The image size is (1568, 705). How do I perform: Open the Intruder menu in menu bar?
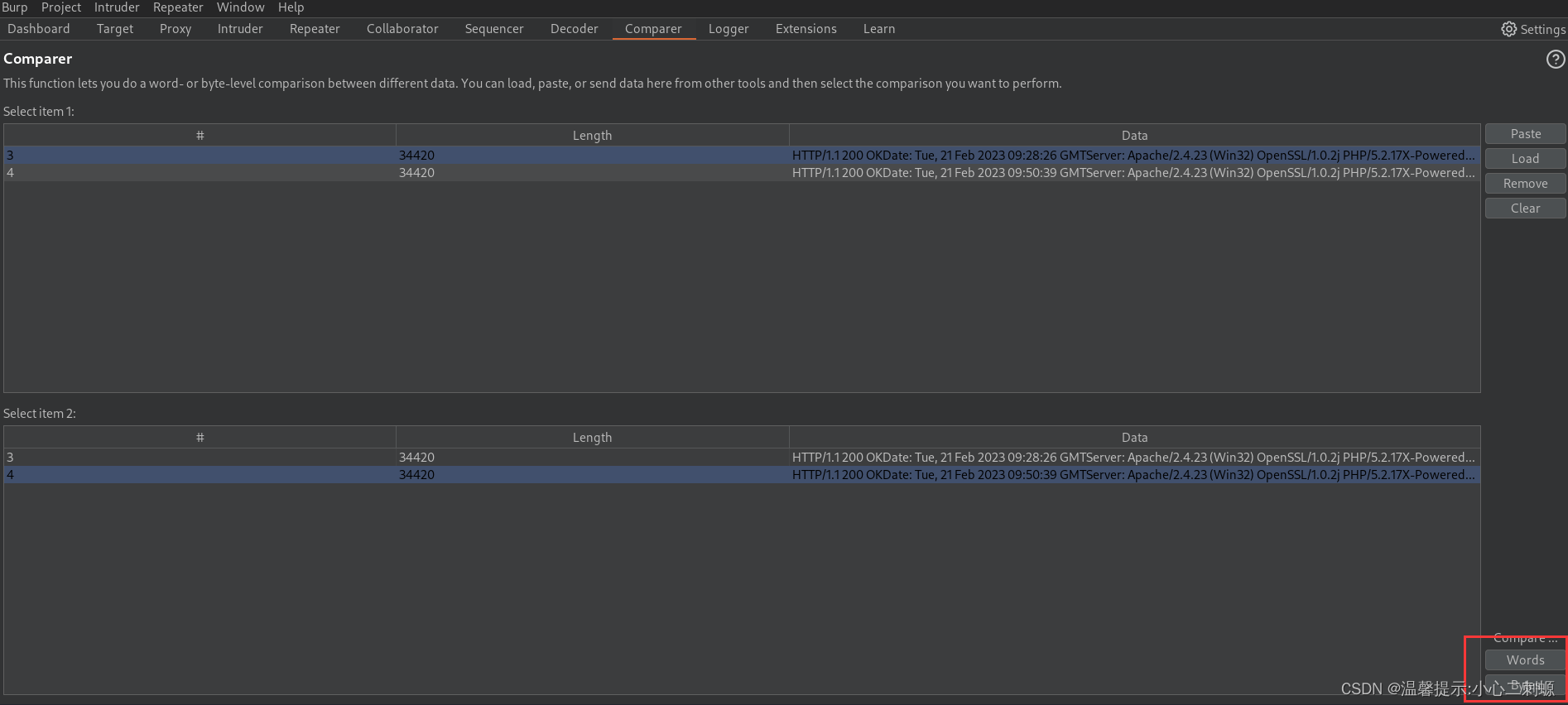tap(117, 7)
